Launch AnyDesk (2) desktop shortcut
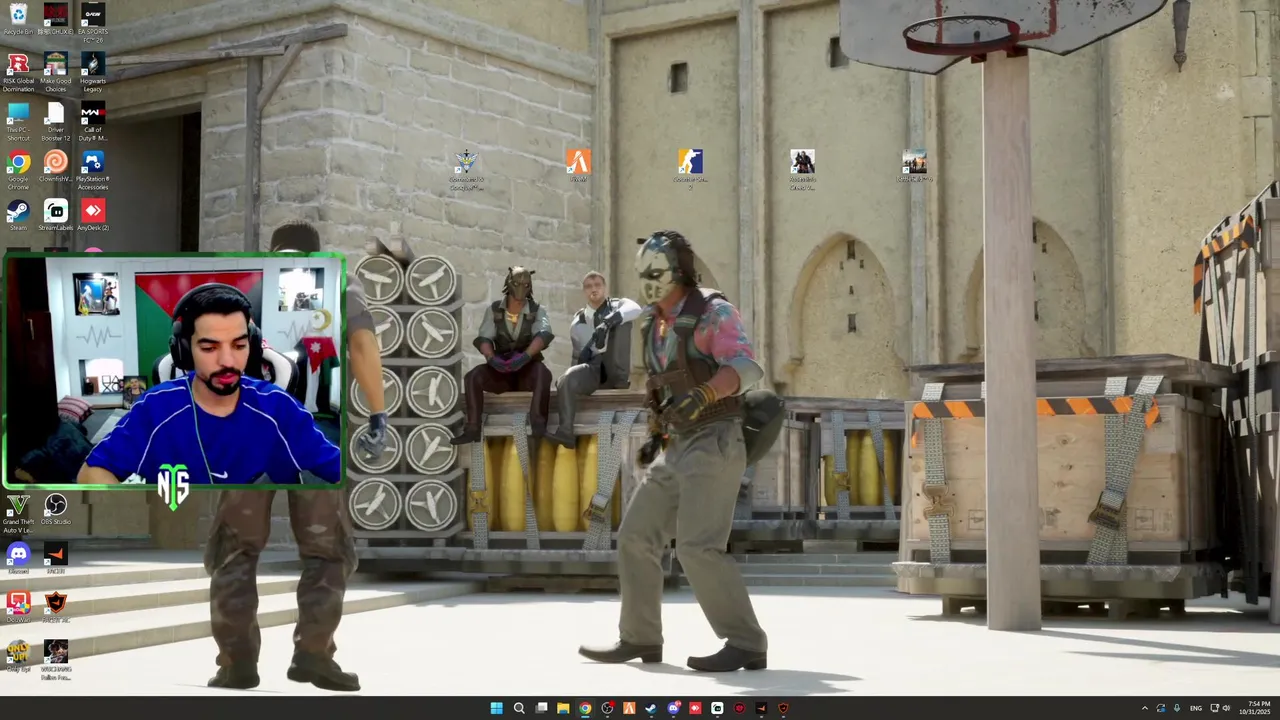The width and height of the screenshot is (1280, 720). click(93, 215)
